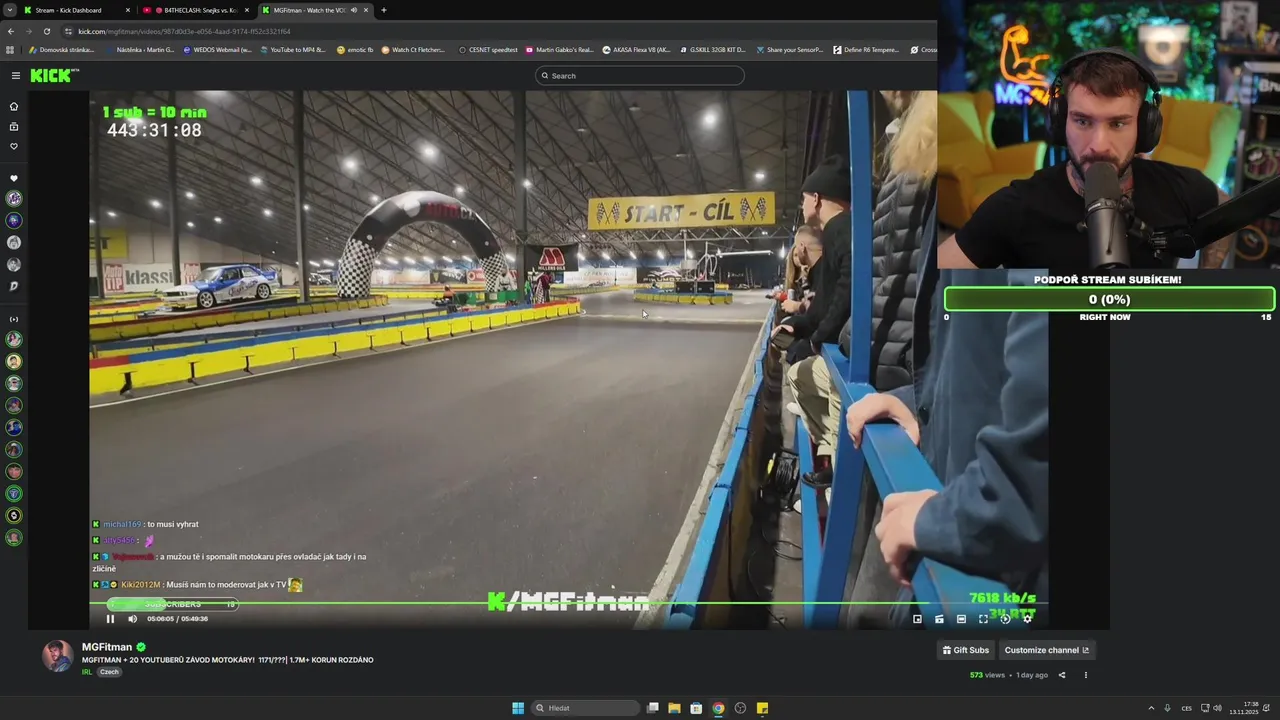The width and height of the screenshot is (1280, 720).
Task: Mute the video player volume
Action: 132,619
